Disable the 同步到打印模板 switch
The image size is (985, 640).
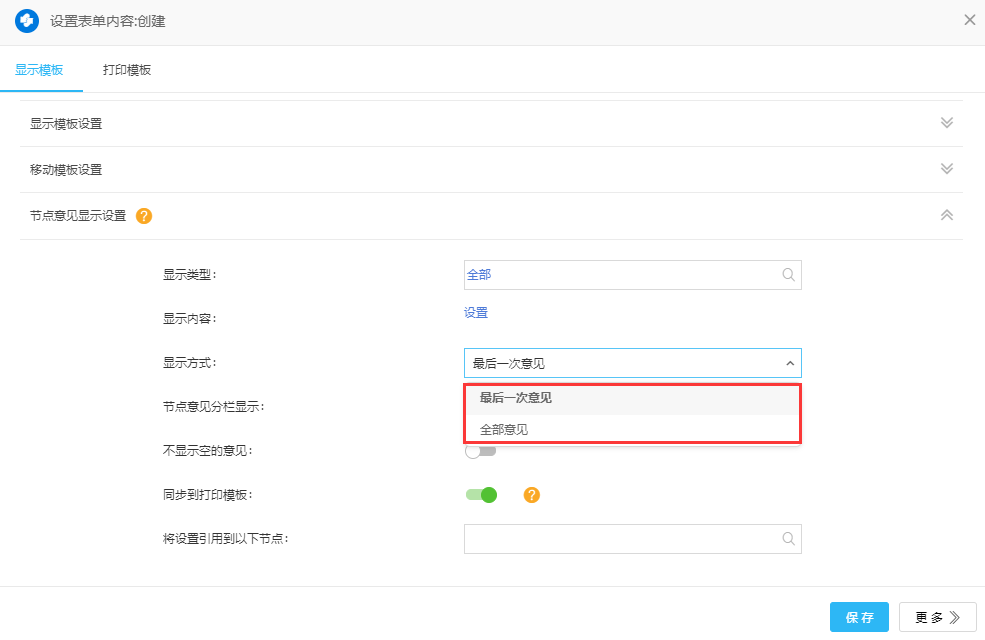(x=481, y=495)
